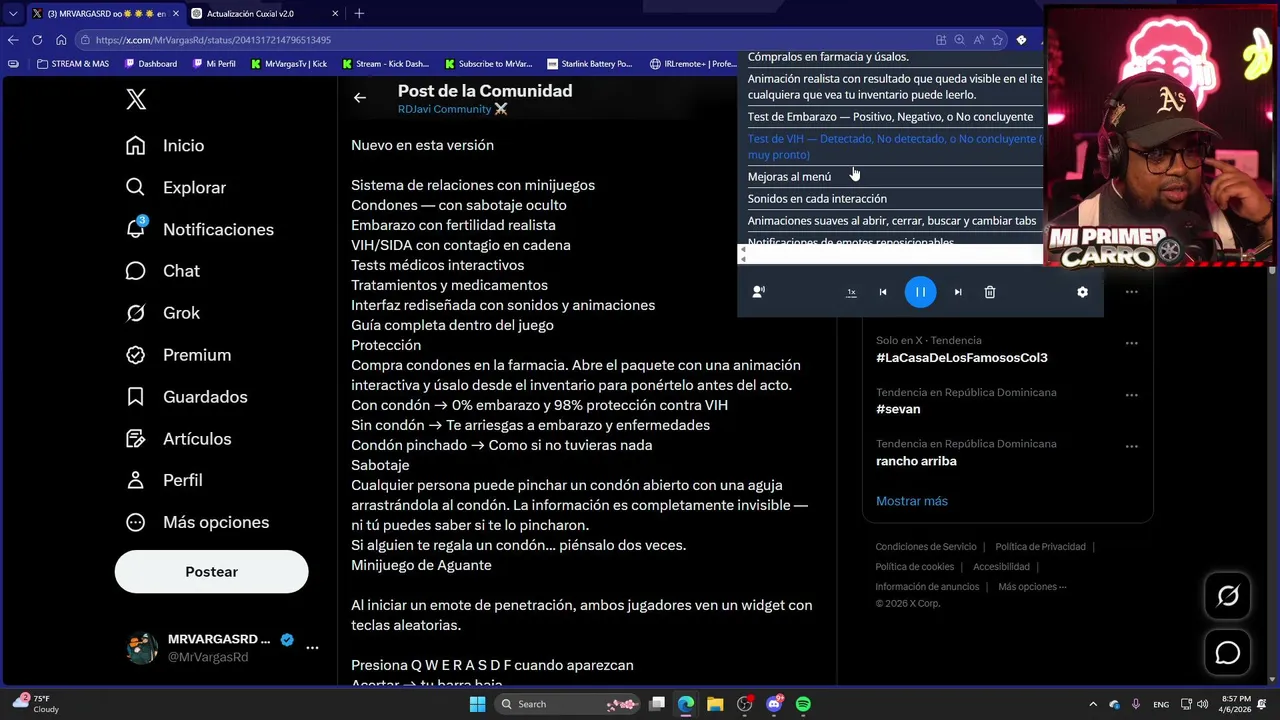Show hidden system tray icons

[1093, 704]
